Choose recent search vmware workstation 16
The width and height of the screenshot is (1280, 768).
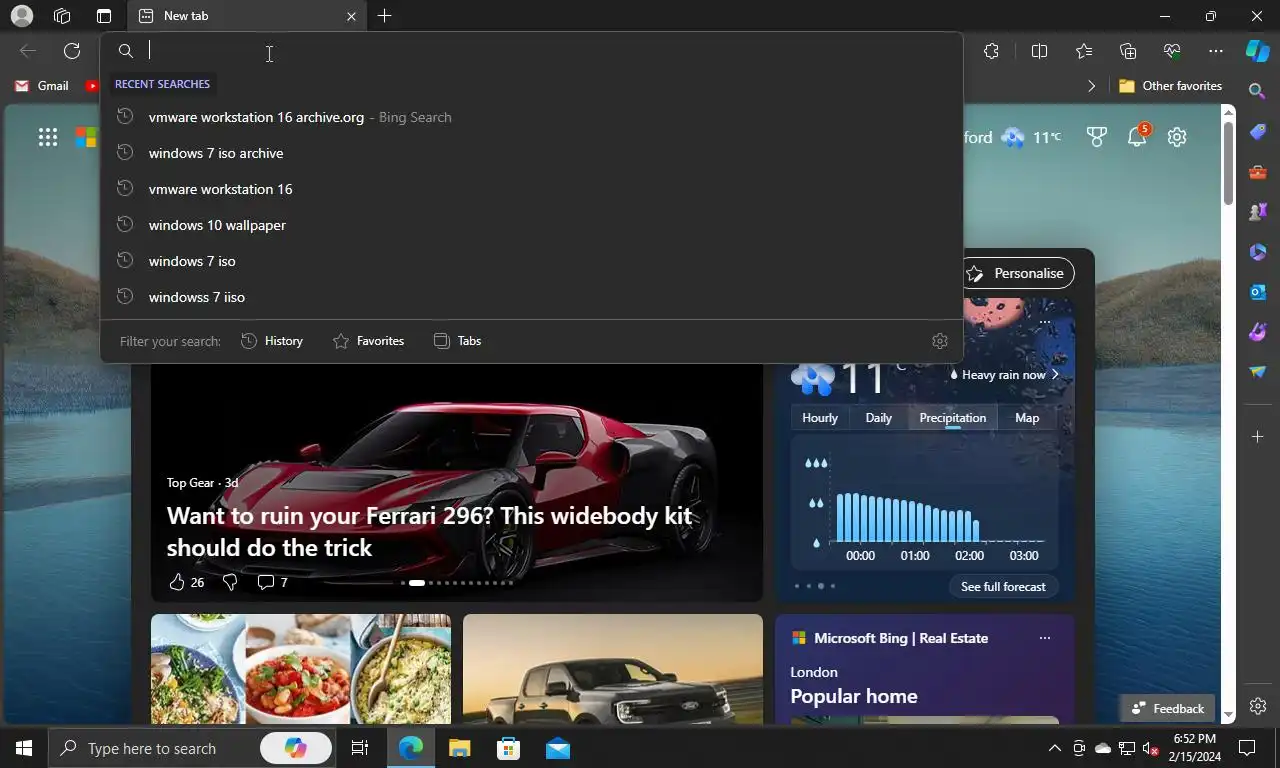tap(531, 189)
